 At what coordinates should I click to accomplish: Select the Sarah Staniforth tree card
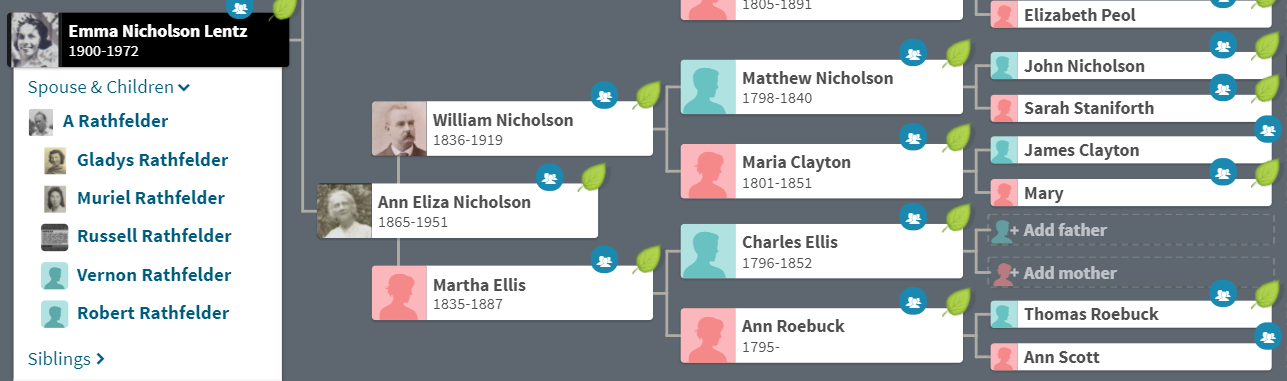pyautogui.click(x=1130, y=108)
